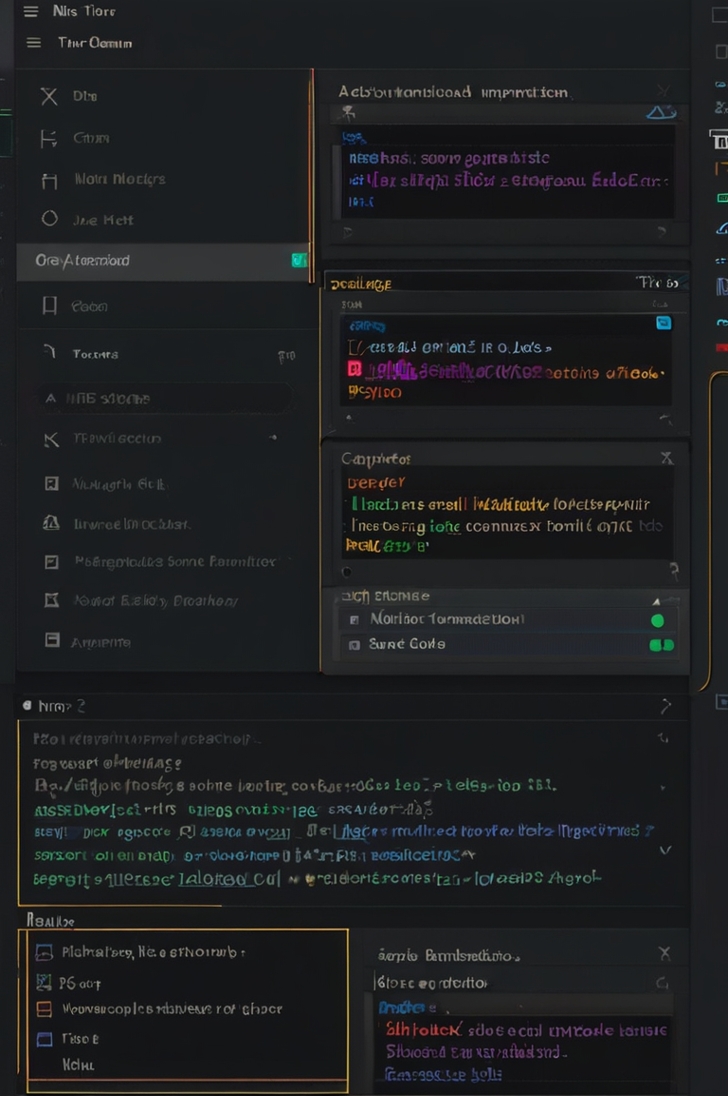Click the circle icon beside Jne Hett
This screenshot has width=728, height=1096.
pyautogui.click(x=49, y=219)
